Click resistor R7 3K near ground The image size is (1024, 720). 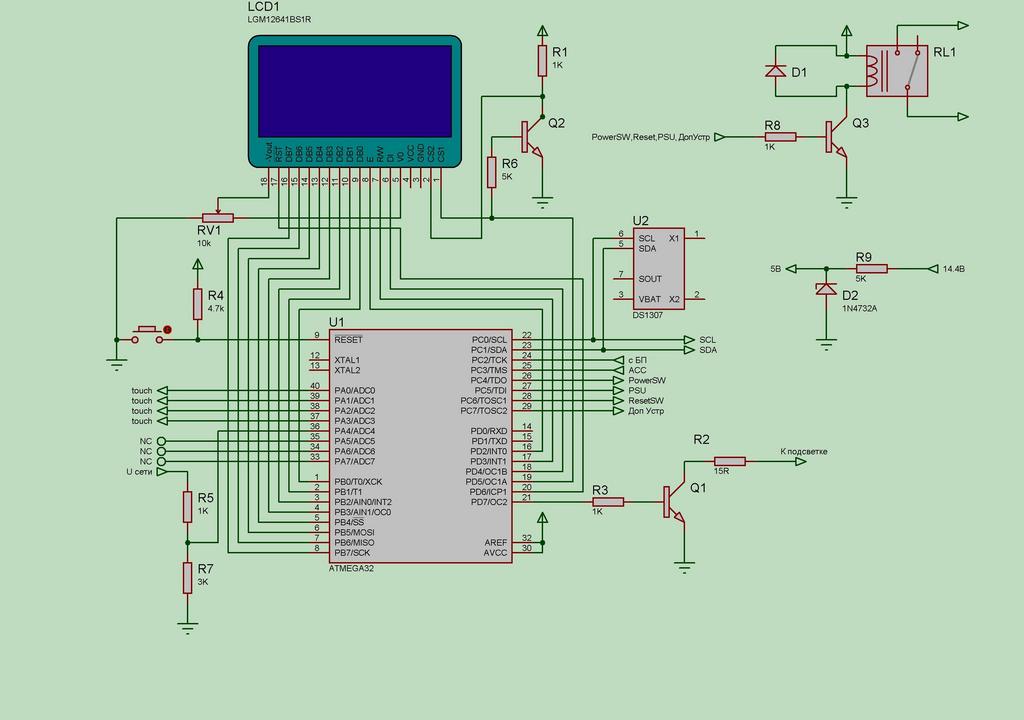[187, 577]
